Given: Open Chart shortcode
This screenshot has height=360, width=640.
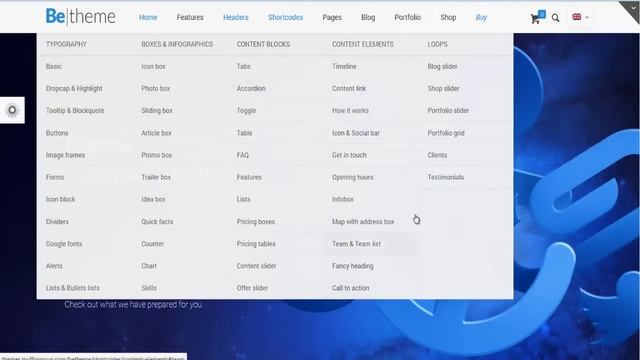Looking at the screenshot, I should coord(149,266).
